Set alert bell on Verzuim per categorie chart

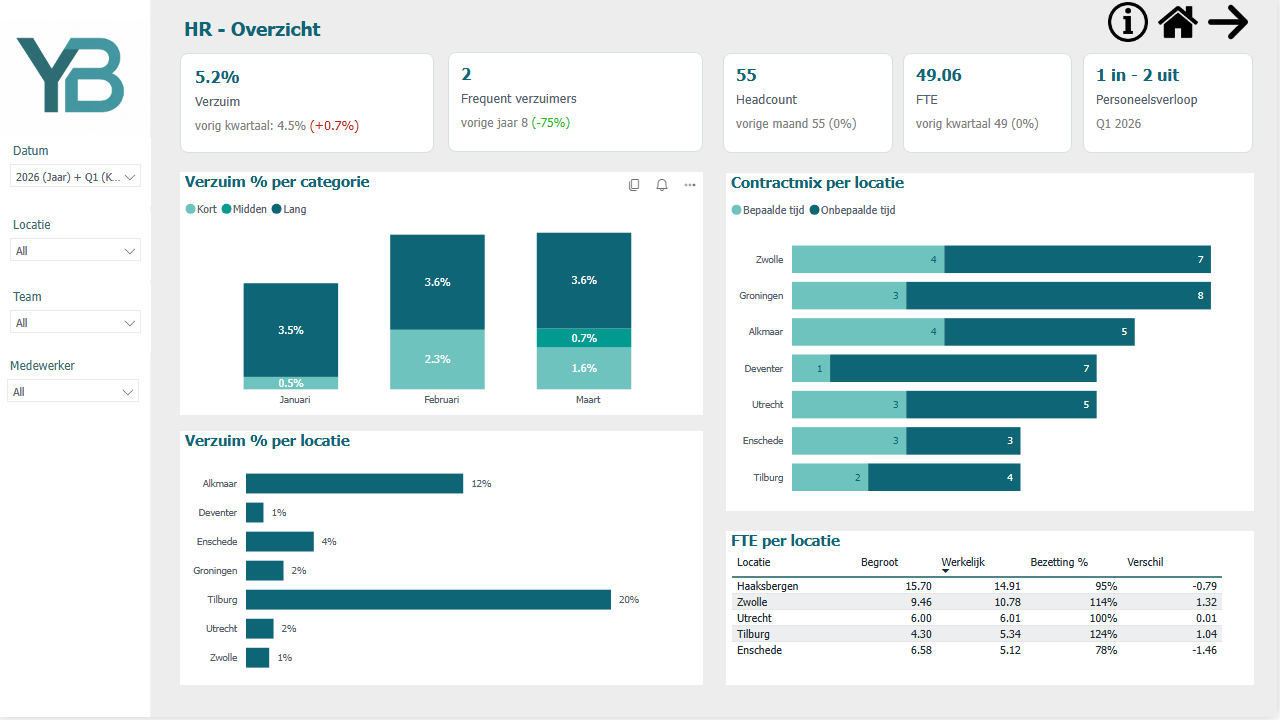(x=662, y=185)
